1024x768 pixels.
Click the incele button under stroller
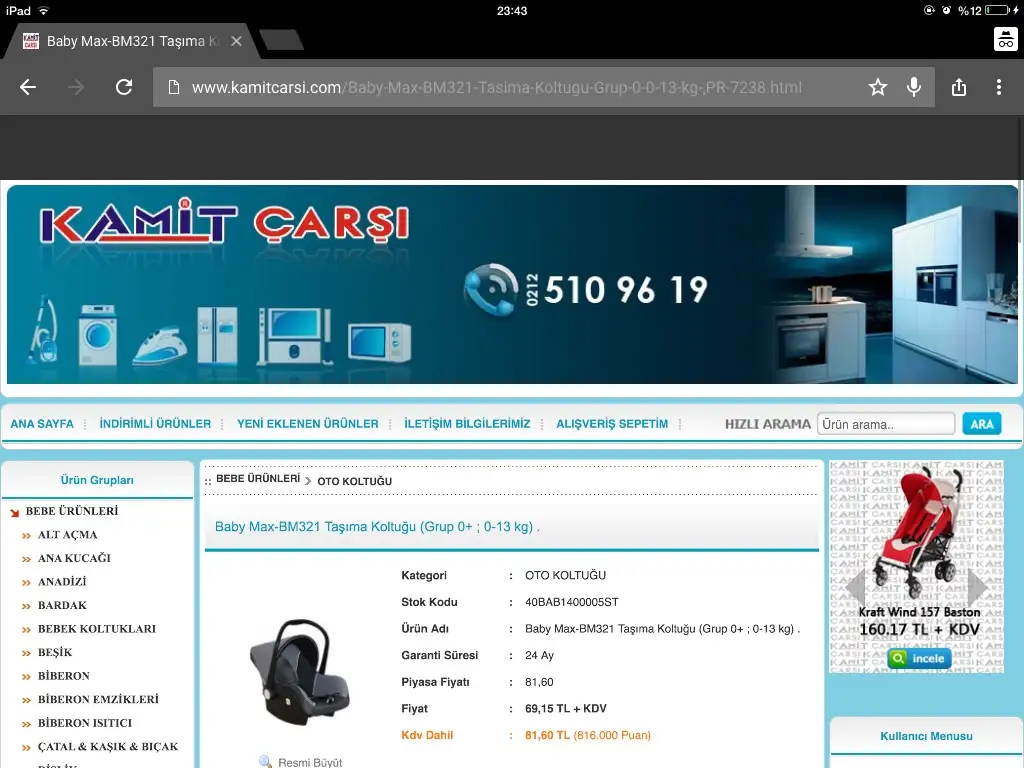coord(920,658)
